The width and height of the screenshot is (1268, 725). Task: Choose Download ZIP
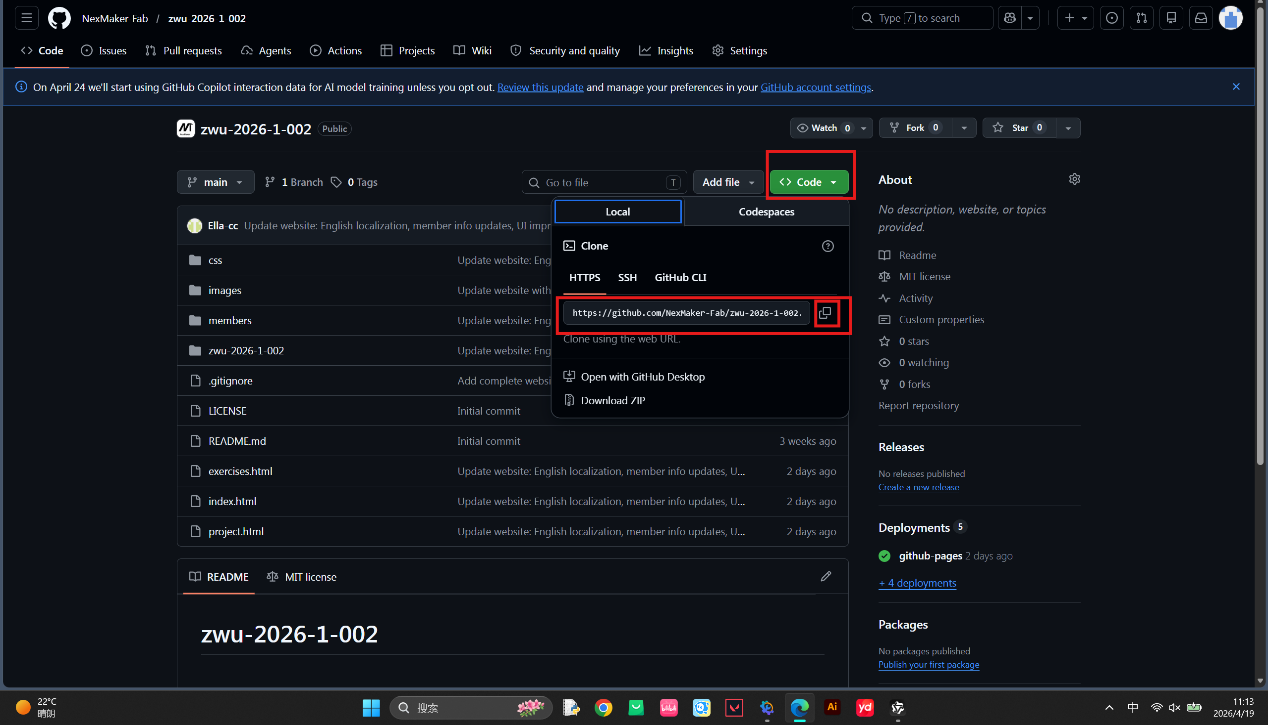click(604, 400)
